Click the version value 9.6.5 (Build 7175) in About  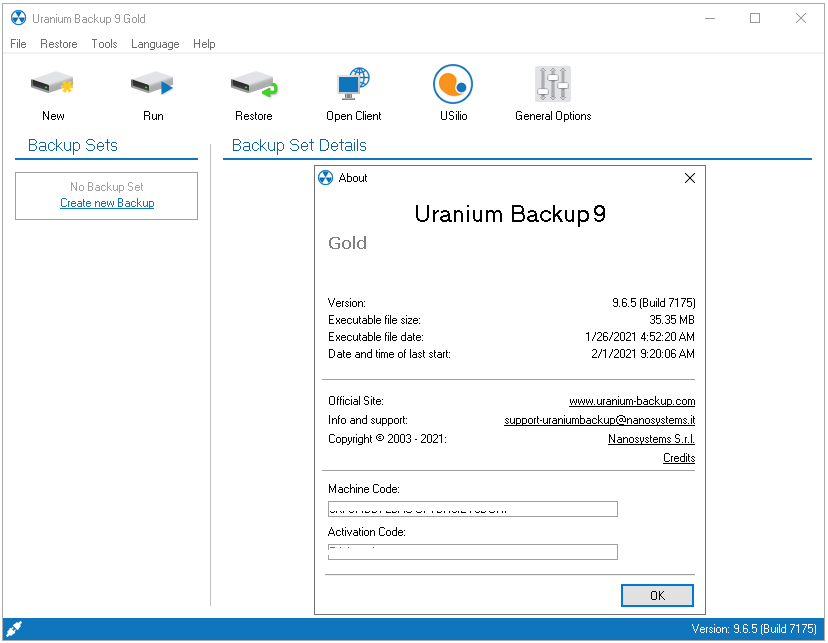[x=654, y=303]
